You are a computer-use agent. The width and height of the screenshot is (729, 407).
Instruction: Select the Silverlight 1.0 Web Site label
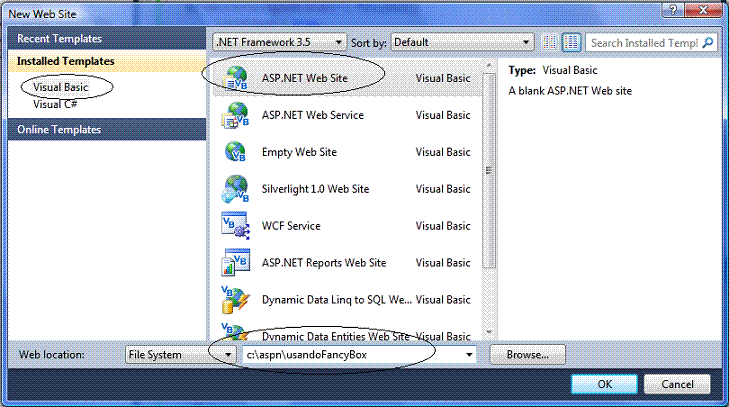tap(315, 189)
